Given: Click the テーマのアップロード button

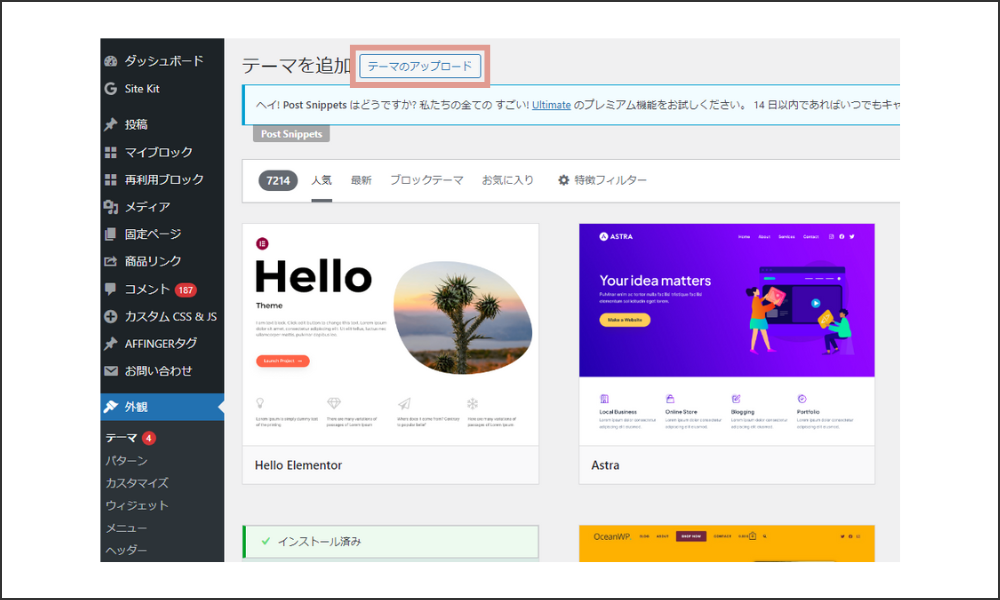Looking at the screenshot, I should (x=420, y=66).
